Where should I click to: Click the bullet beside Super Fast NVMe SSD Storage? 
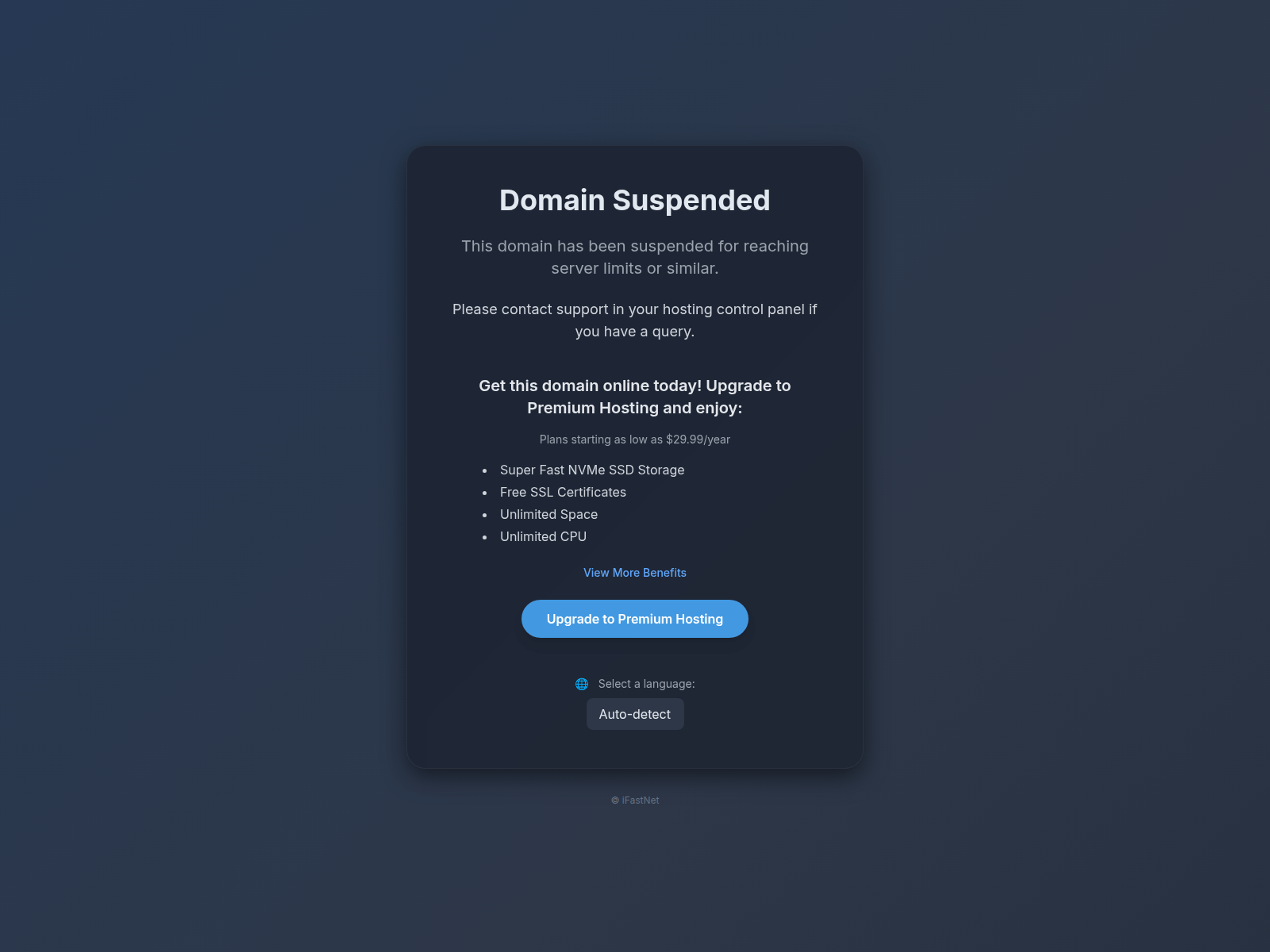coord(485,470)
